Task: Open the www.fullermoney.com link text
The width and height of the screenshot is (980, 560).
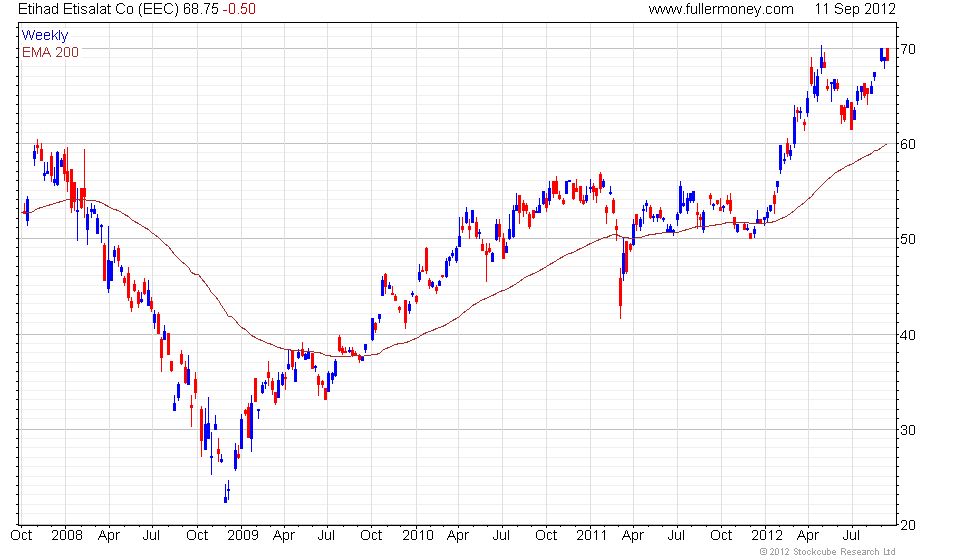Action: click(721, 9)
